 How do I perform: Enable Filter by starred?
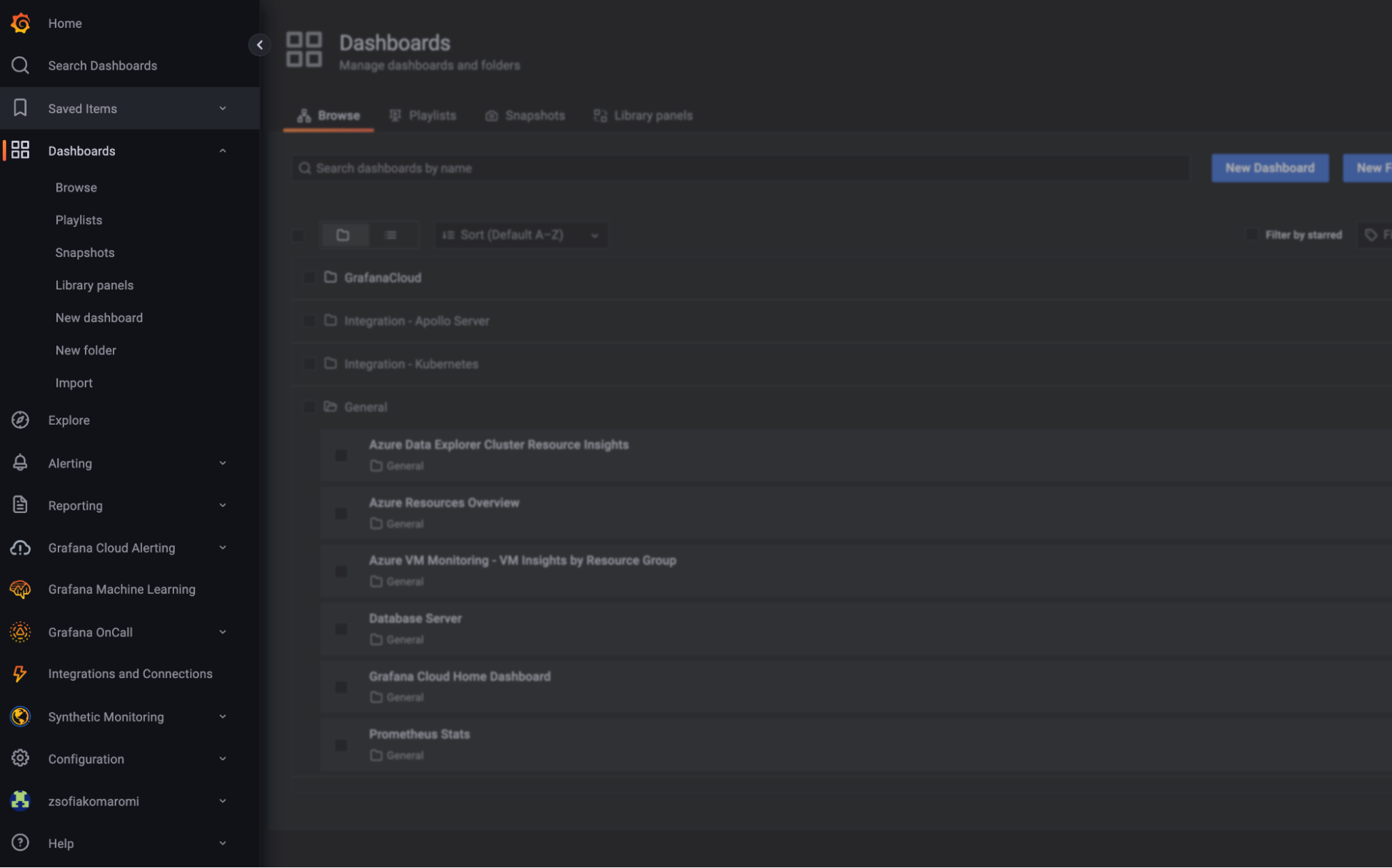tap(1251, 235)
